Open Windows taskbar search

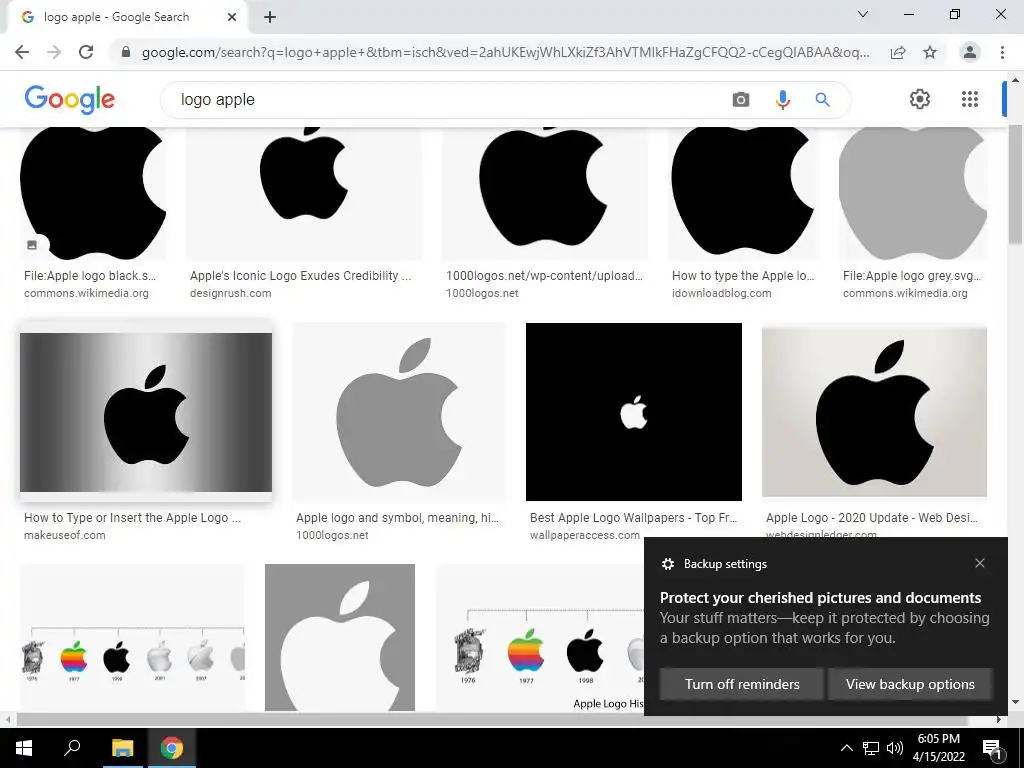72,748
